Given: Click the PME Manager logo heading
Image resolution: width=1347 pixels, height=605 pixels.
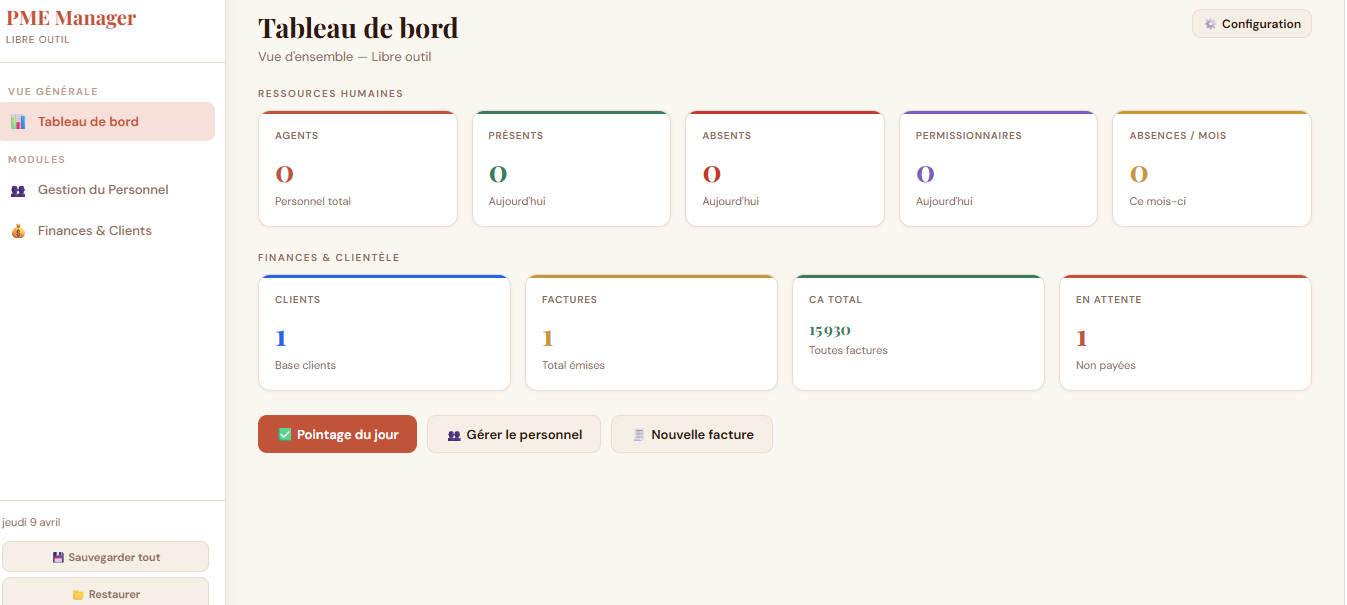Looking at the screenshot, I should (x=71, y=17).
